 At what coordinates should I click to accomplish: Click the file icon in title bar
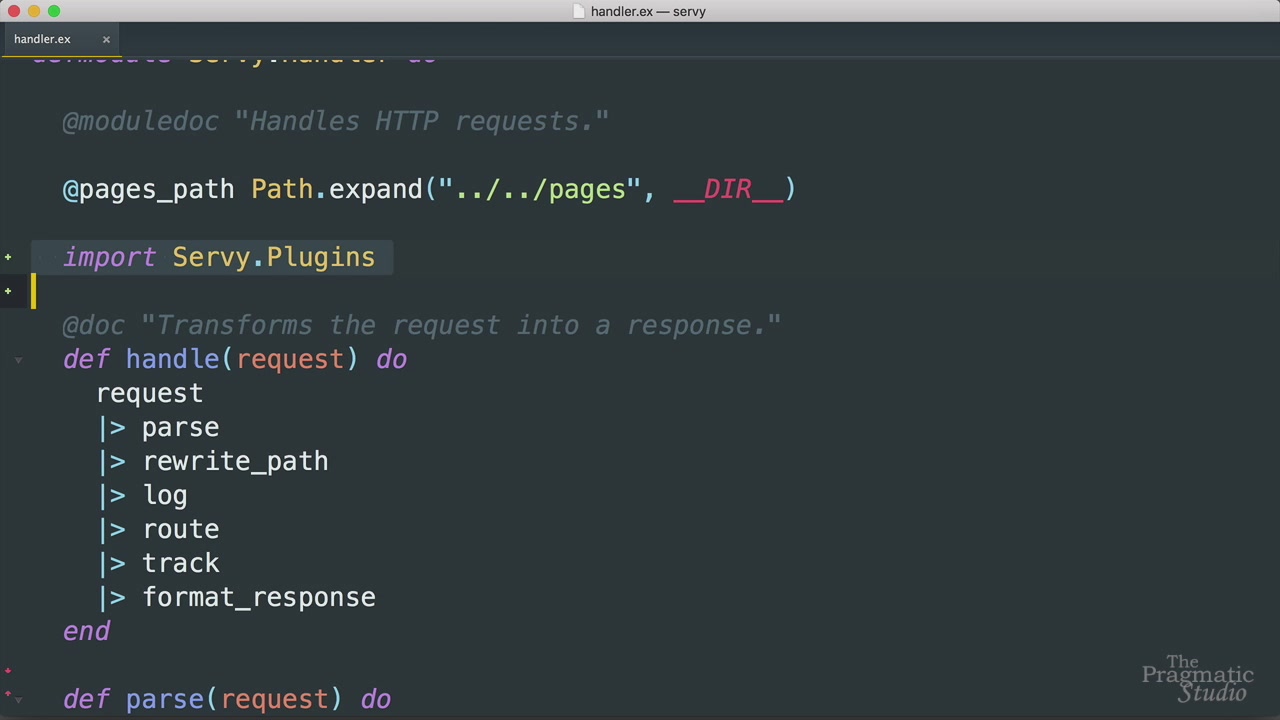(x=579, y=11)
